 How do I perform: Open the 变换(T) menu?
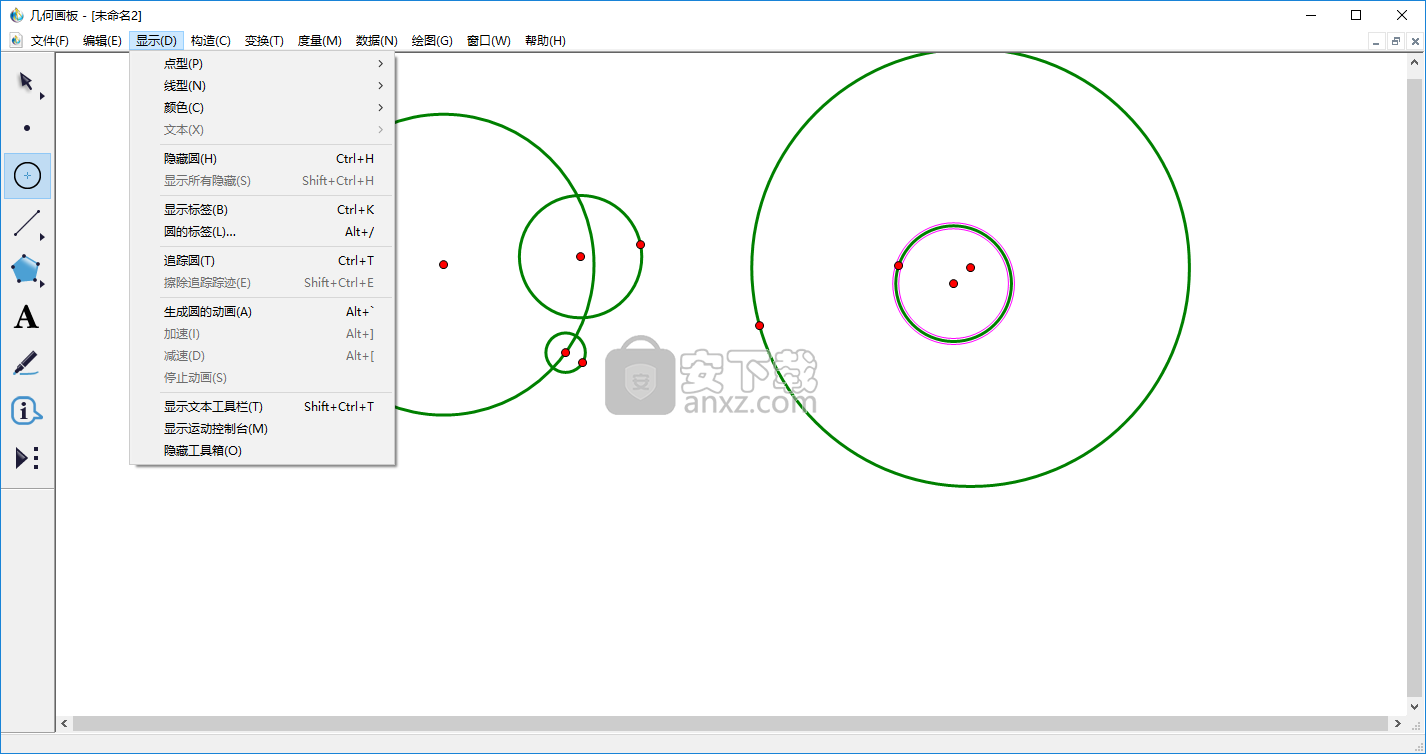click(x=264, y=41)
